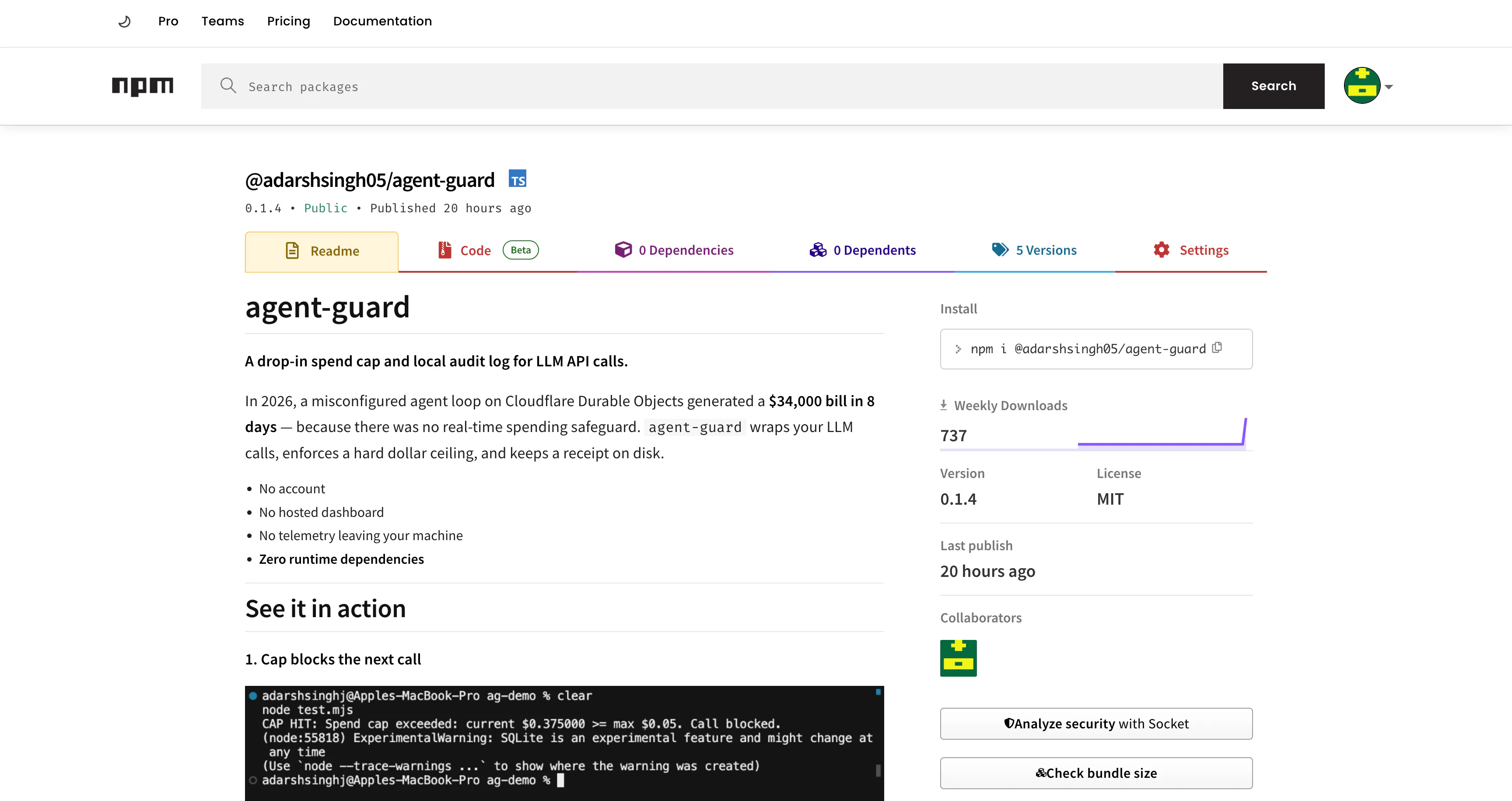Focus the Search packages field
This screenshot has height=801, width=1512.
711,86
